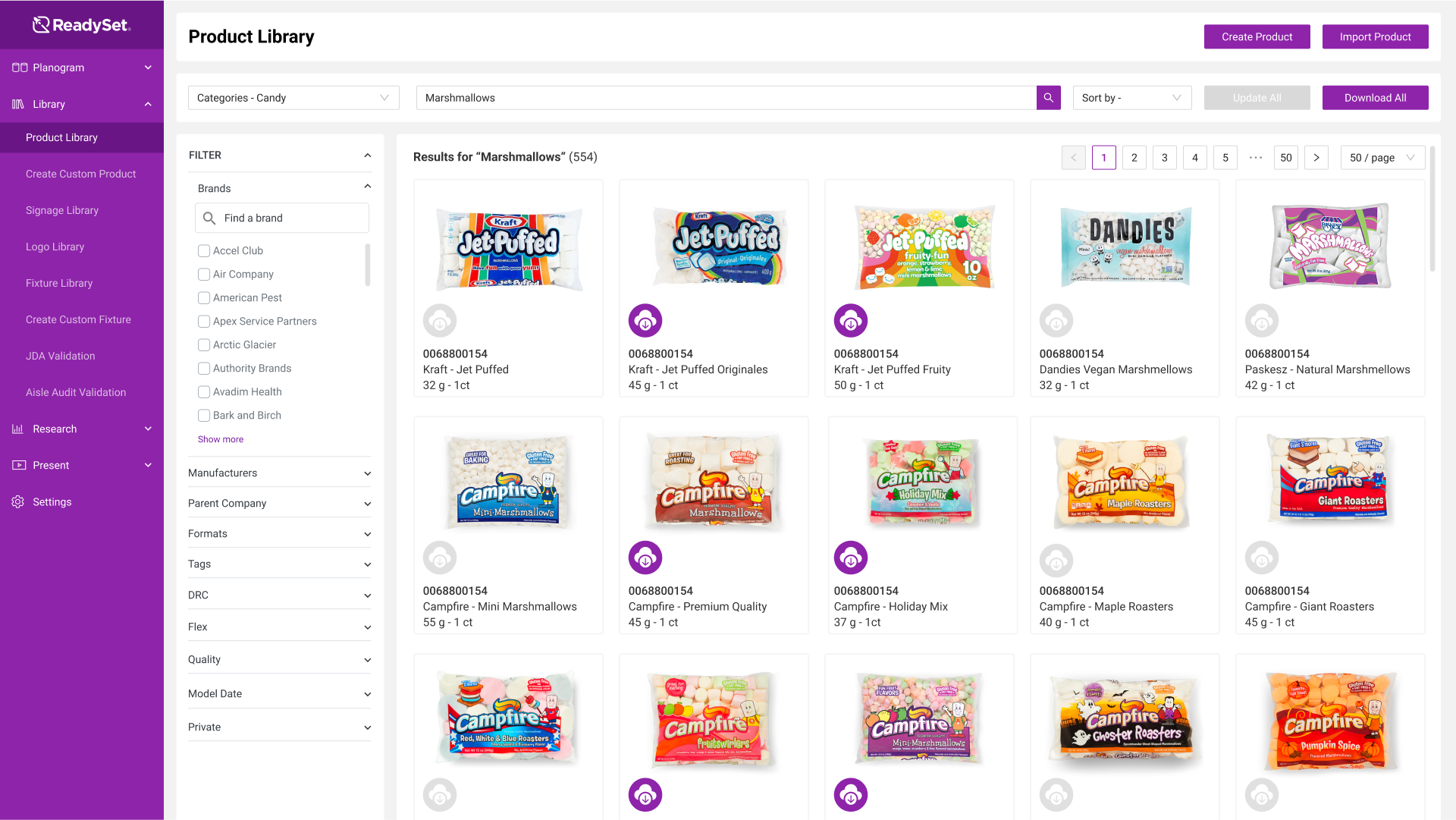Image resolution: width=1456 pixels, height=820 pixels.
Task: Tick the American Pest checkbox
Action: [204, 298]
